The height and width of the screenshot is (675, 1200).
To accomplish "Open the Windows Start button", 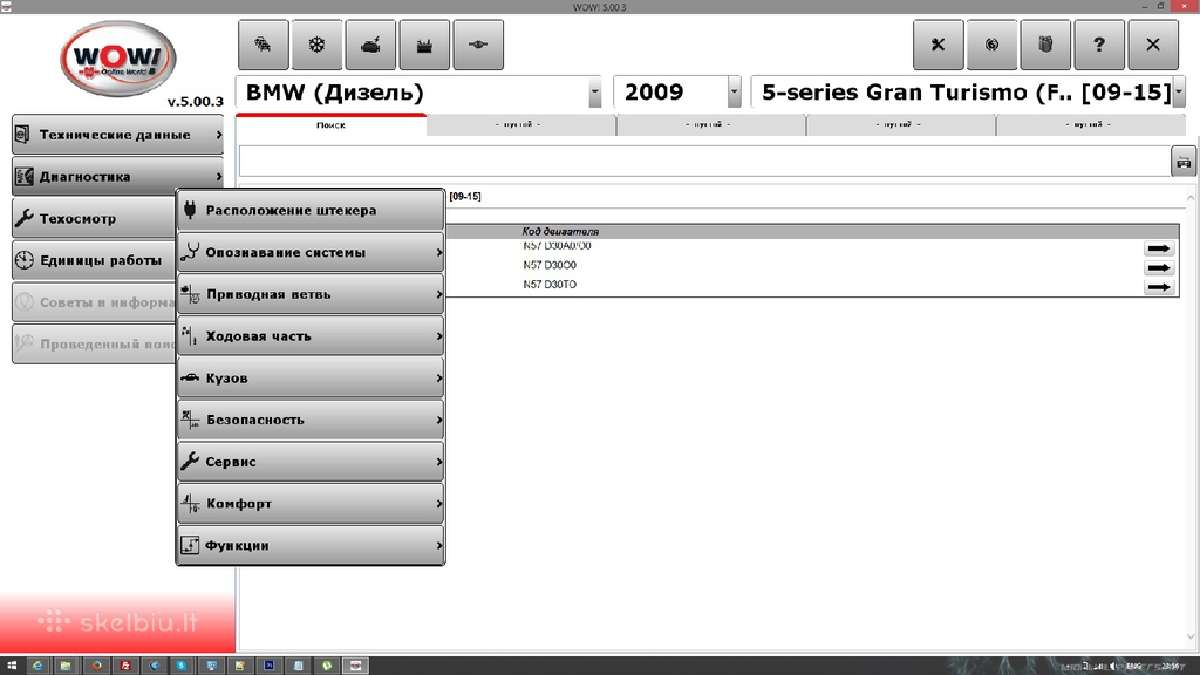I will (11, 665).
